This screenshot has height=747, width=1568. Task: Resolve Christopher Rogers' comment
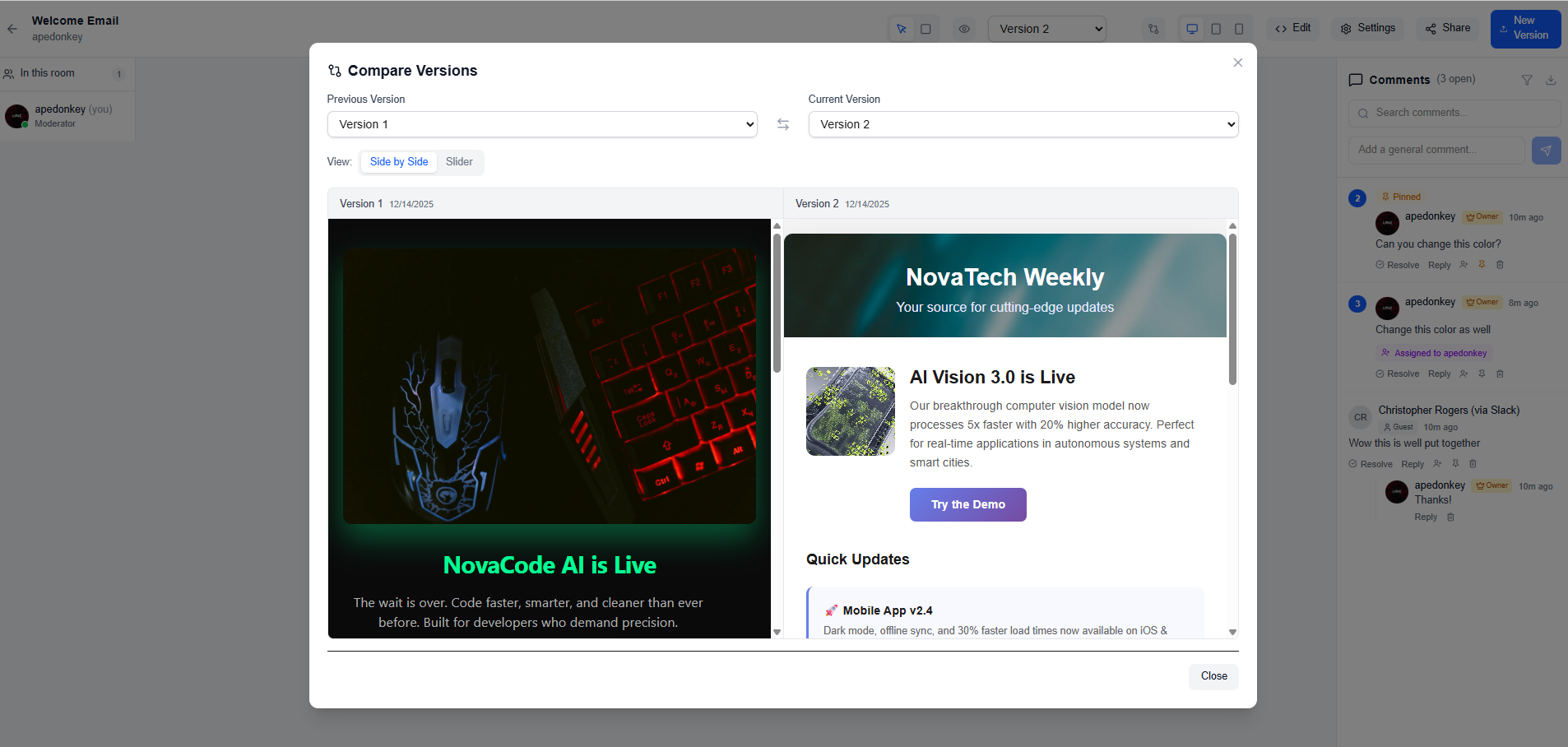[x=1371, y=463]
